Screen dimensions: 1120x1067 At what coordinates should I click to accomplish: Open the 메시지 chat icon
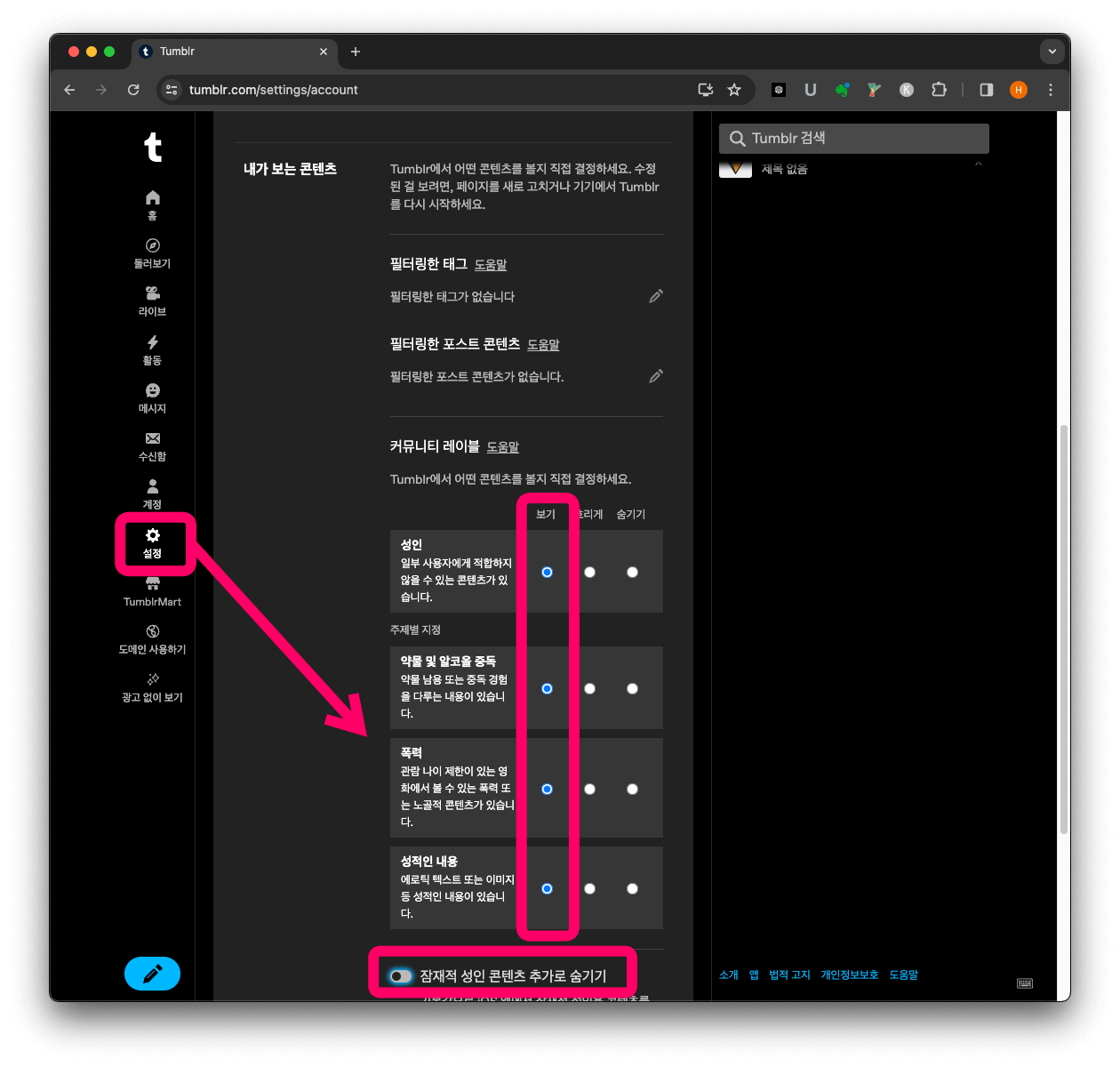click(x=152, y=390)
